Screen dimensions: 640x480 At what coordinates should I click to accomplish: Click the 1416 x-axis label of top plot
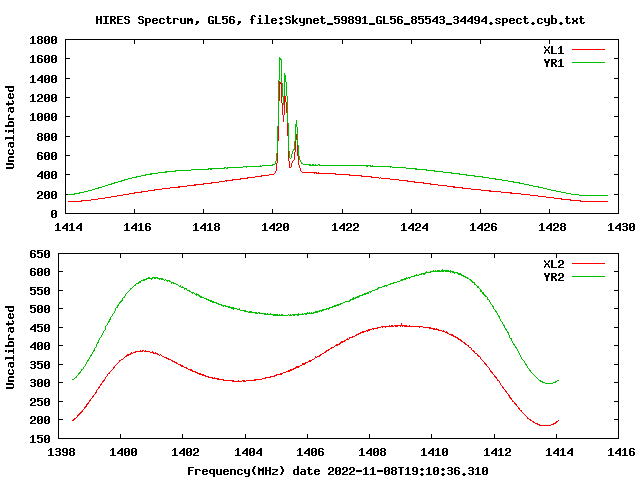click(137, 227)
